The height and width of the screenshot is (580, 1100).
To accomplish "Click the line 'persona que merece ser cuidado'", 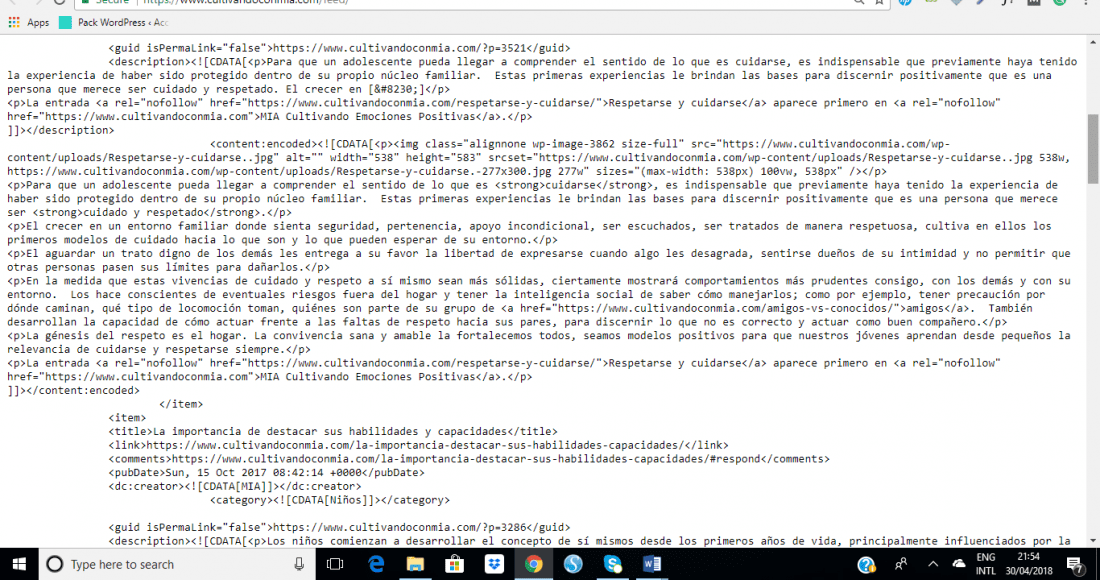I will (x=229, y=89).
